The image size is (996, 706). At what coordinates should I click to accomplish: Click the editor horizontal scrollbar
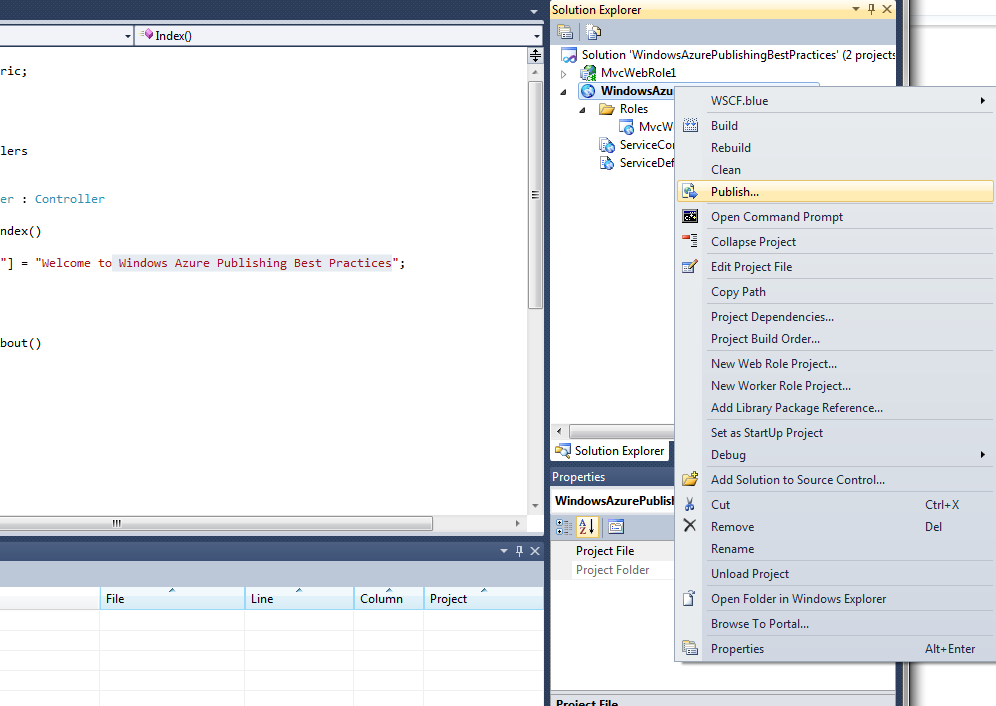point(216,524)
